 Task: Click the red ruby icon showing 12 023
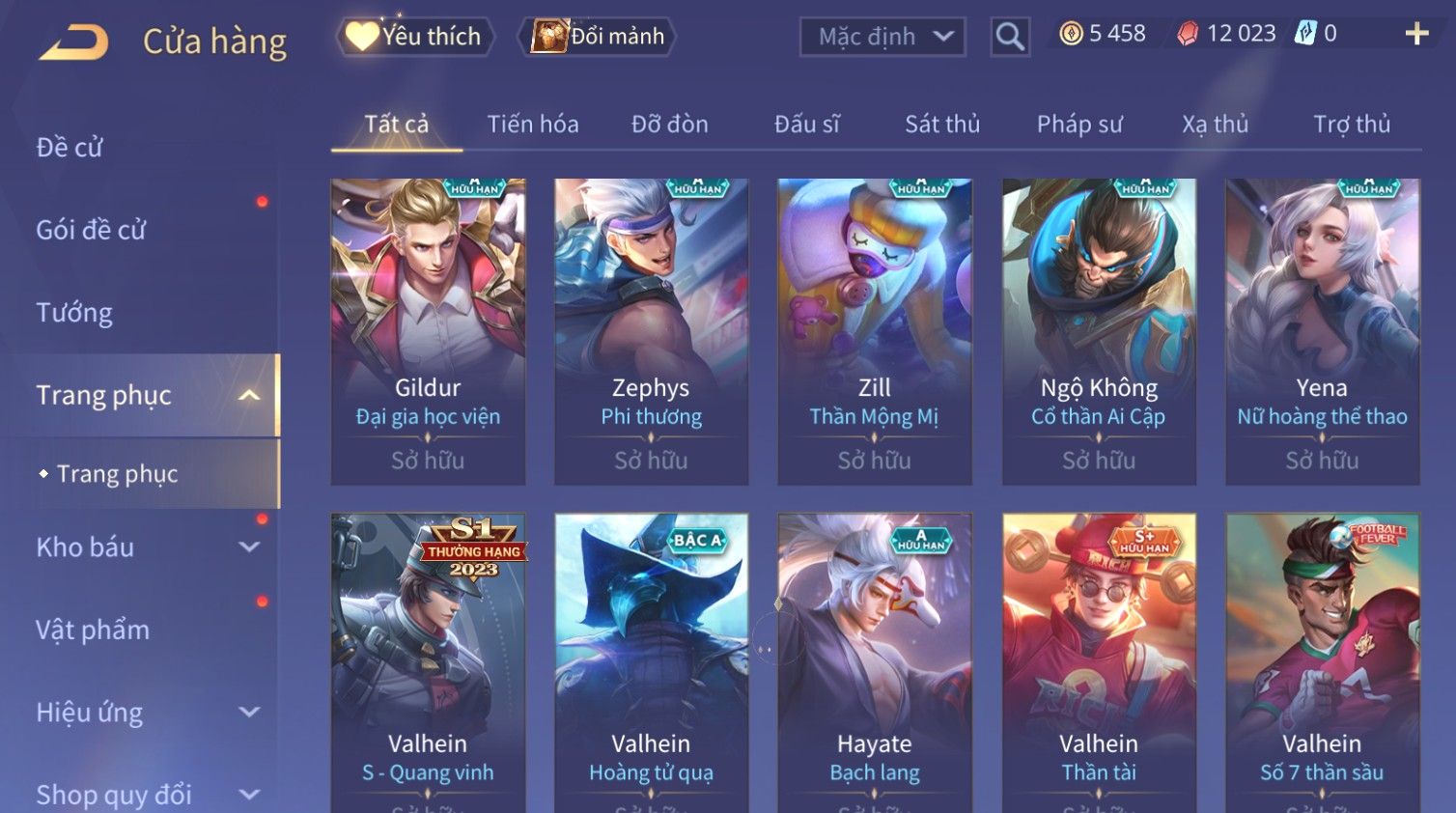1188,34
